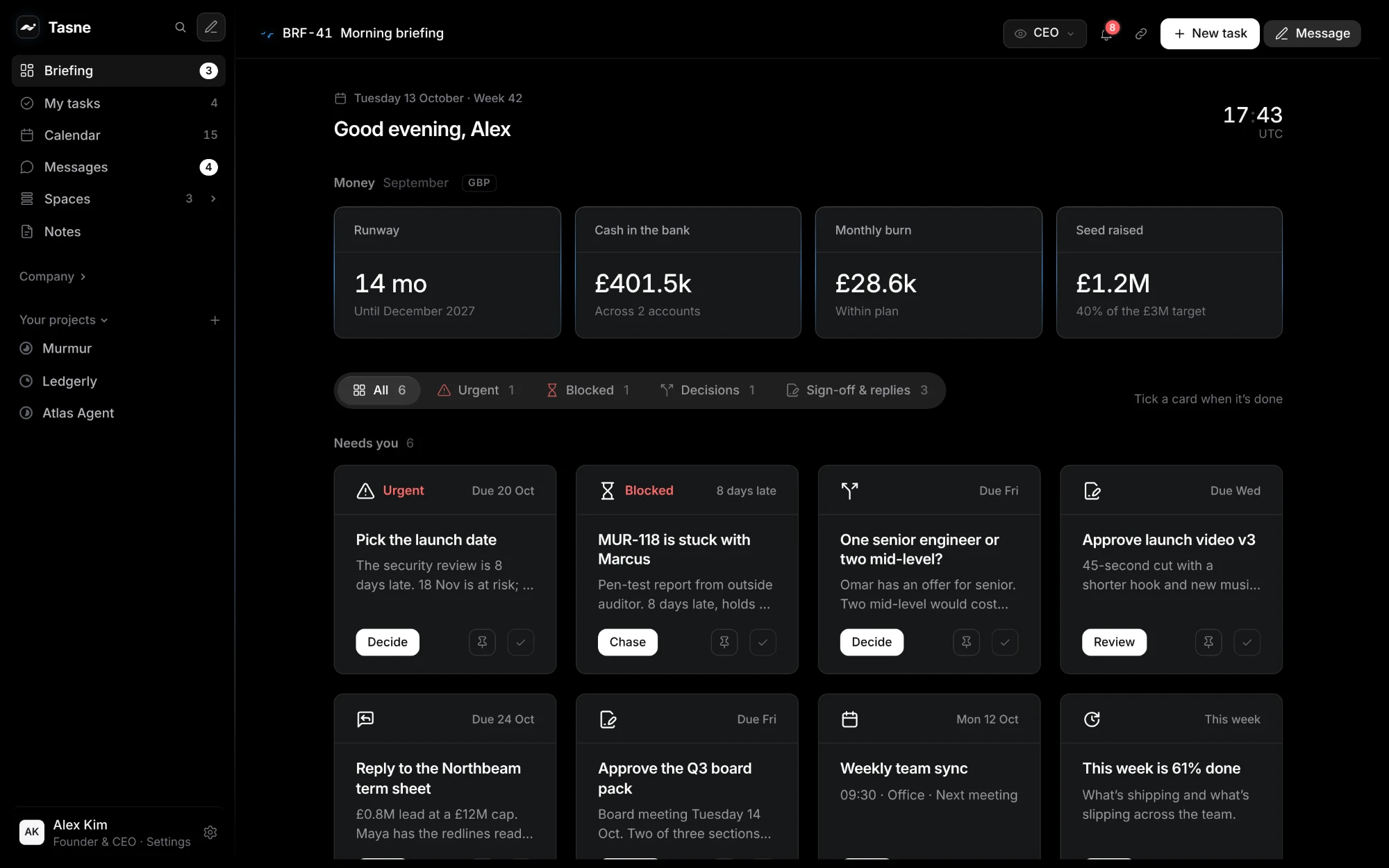Collapse Your projects section

[x=64, y=320]
